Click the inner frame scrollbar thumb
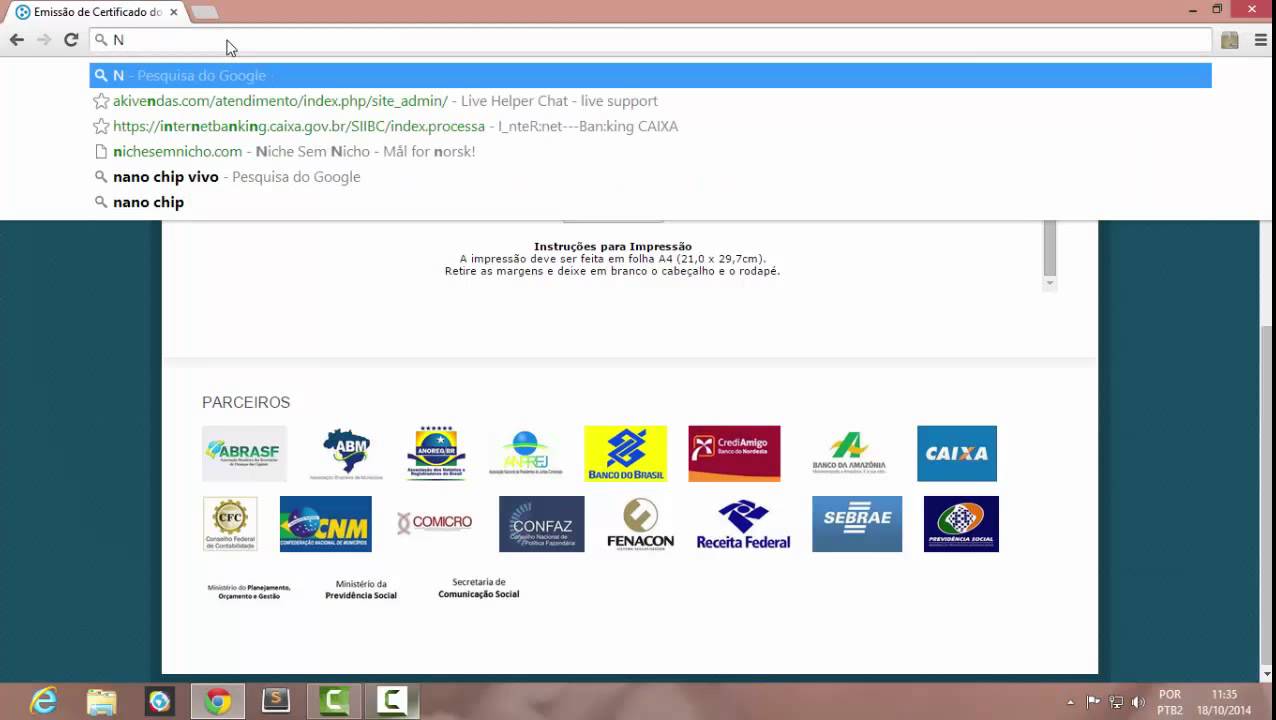 [x=1049, y=248]
